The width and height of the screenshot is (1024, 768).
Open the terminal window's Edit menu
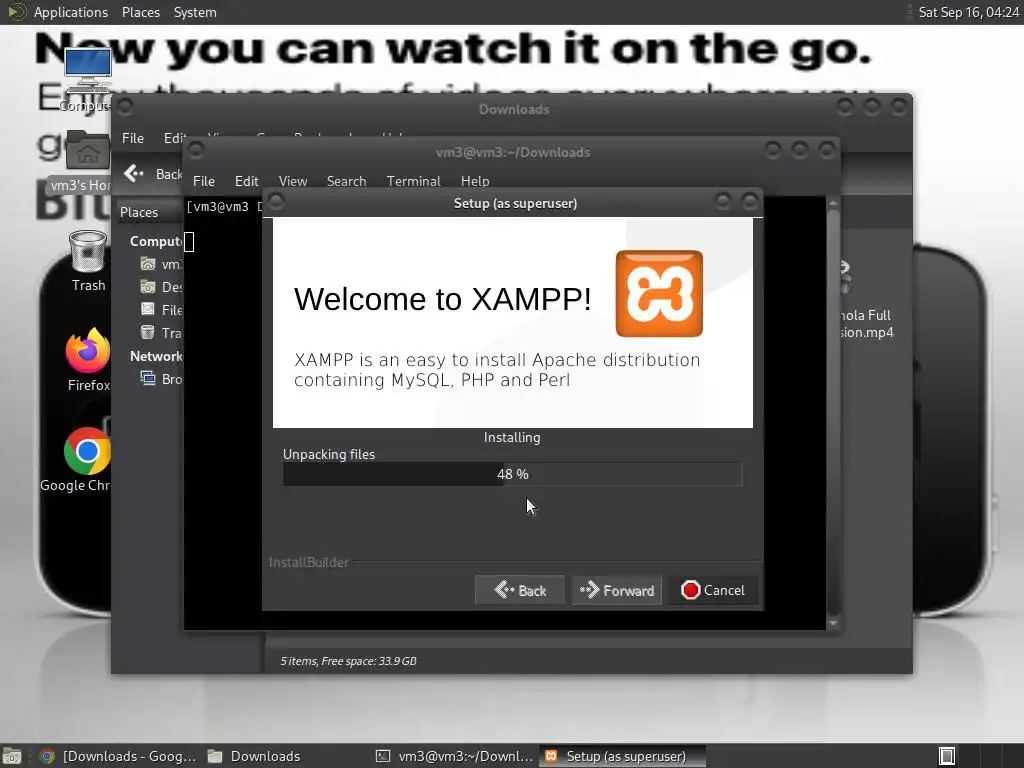pos(246,181)
